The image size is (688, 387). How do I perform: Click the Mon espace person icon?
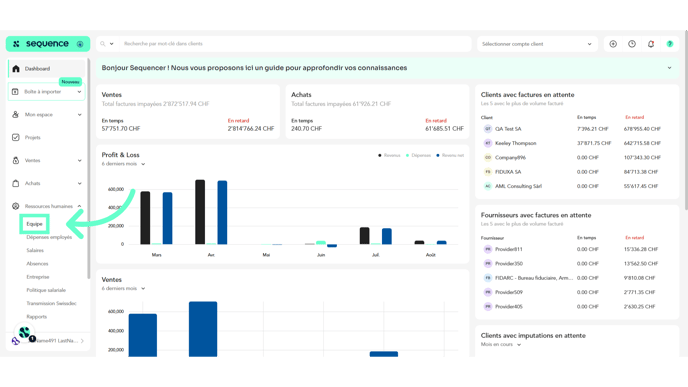click(x=15, y=115)
